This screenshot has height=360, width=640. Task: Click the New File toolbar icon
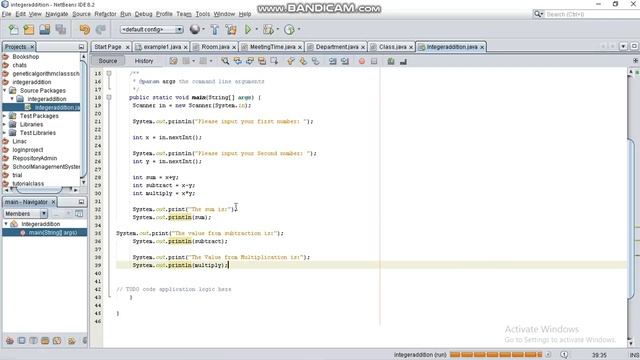[13, 29]
